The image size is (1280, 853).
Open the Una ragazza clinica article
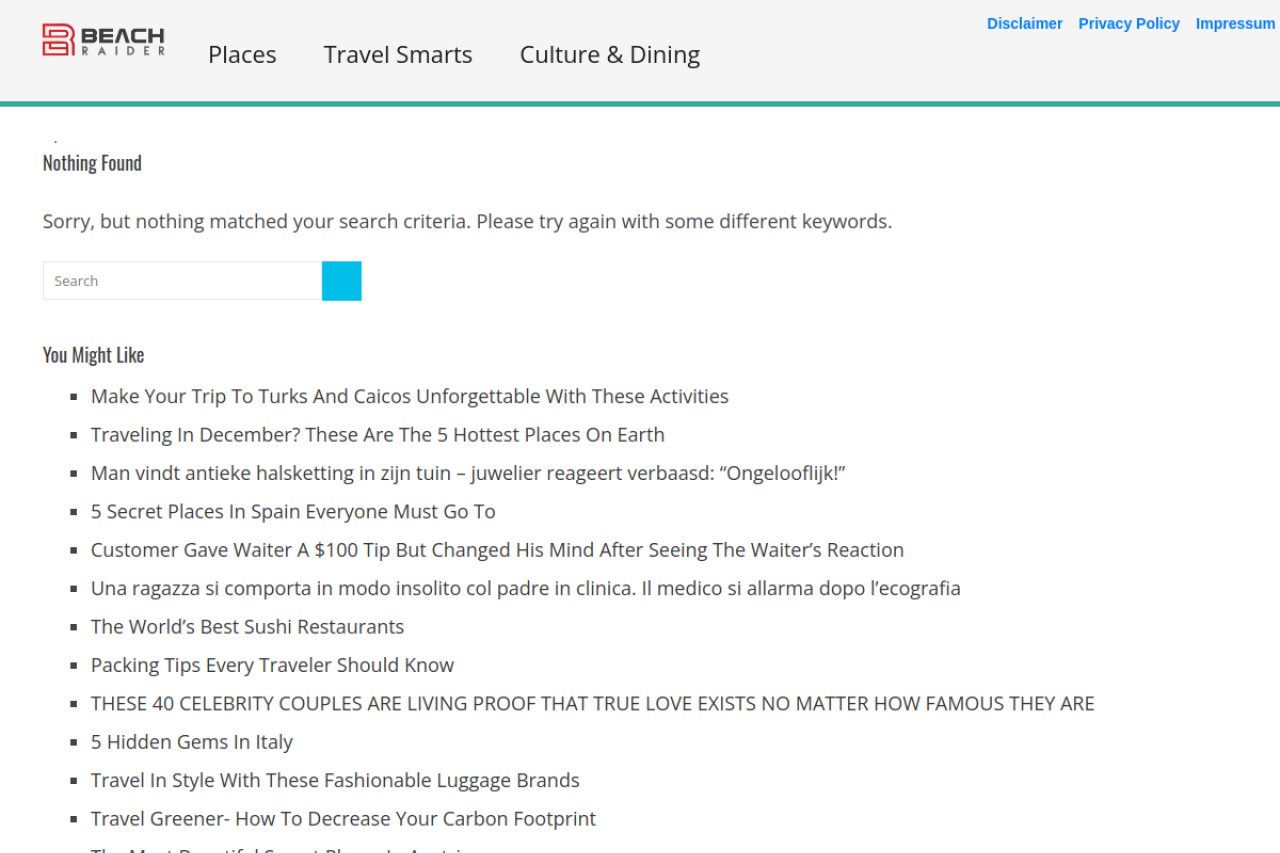tap(525, 588)
